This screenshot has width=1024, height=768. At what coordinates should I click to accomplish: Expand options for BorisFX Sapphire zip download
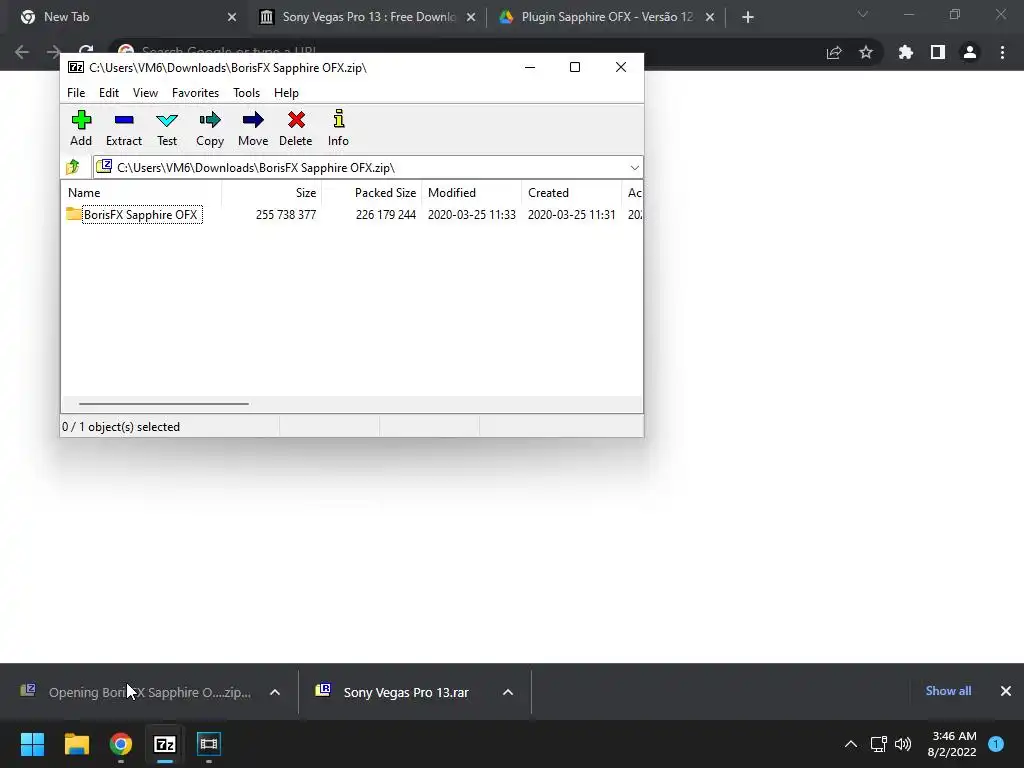tap(275, 692)
